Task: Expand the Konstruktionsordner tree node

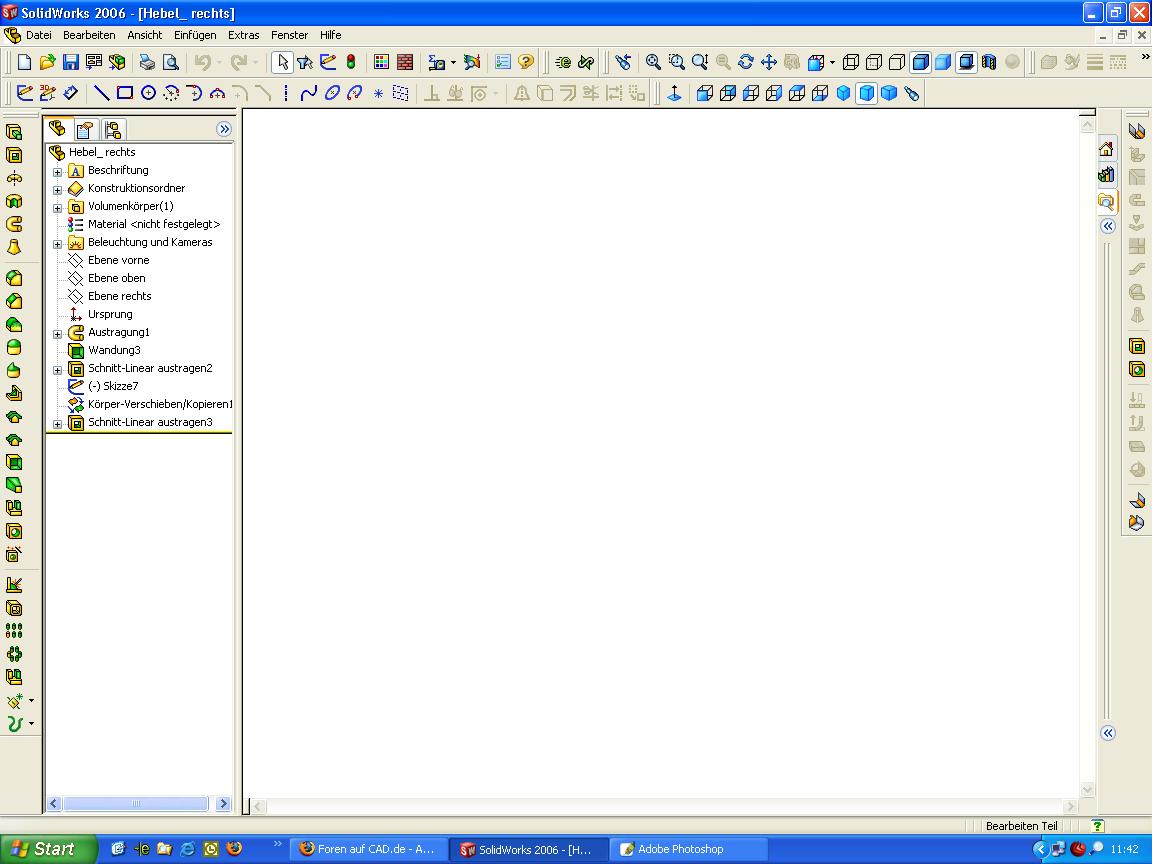Action: [57, 190]
